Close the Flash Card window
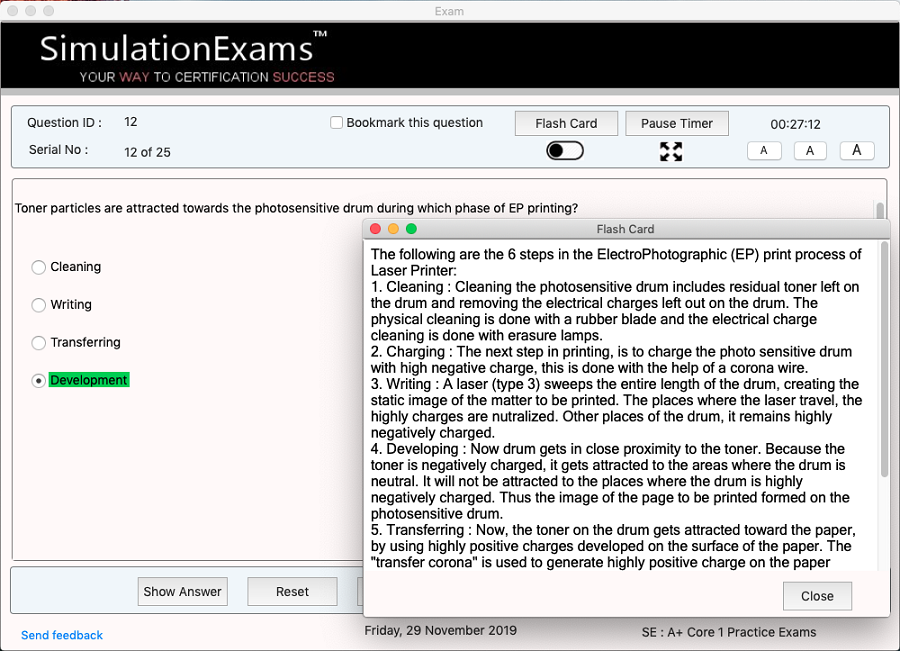The image size is (900, 651). (817, 596)
